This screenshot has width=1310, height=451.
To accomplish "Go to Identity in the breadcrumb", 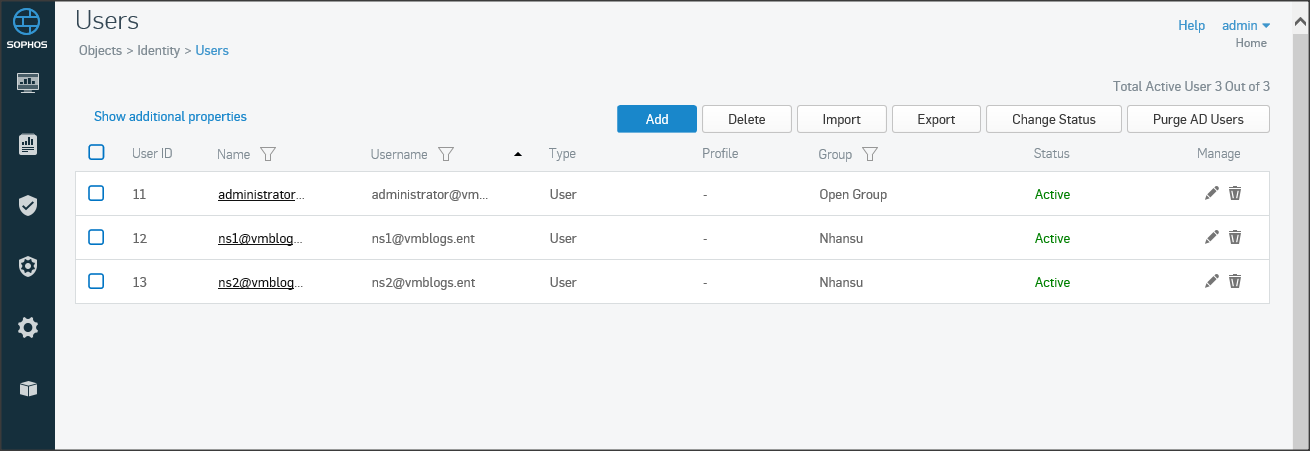I will pyautogui.click(x=159, y=50).
